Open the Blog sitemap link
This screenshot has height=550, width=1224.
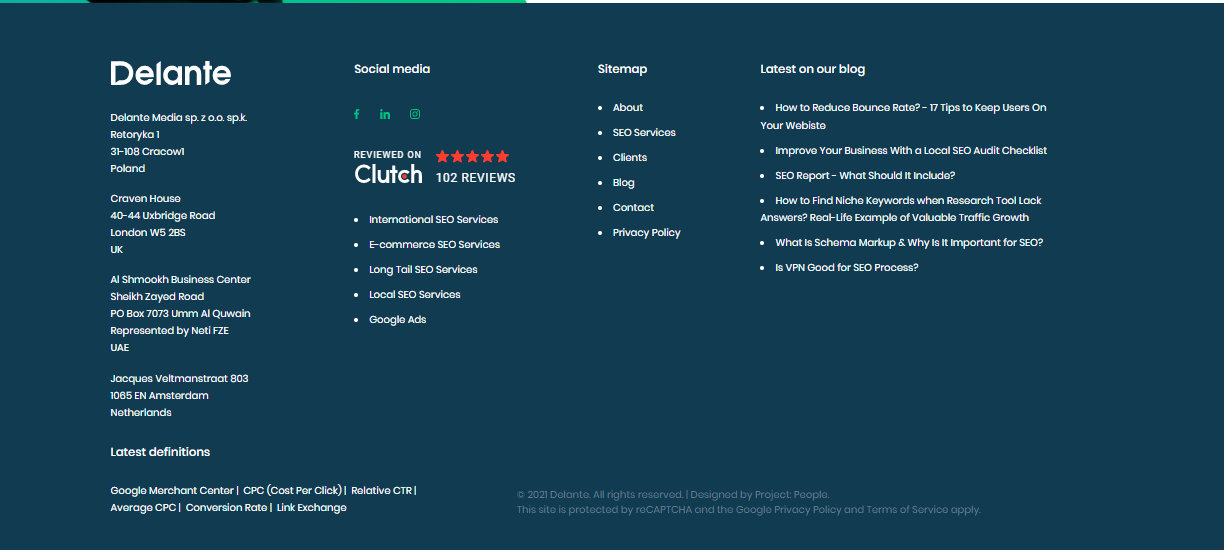pos(624,183)
